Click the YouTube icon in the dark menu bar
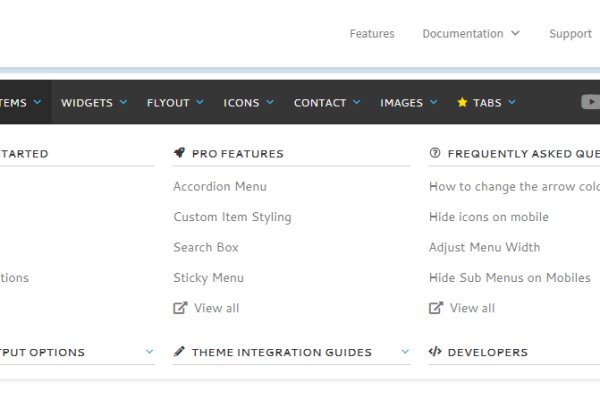 [590, 102]
